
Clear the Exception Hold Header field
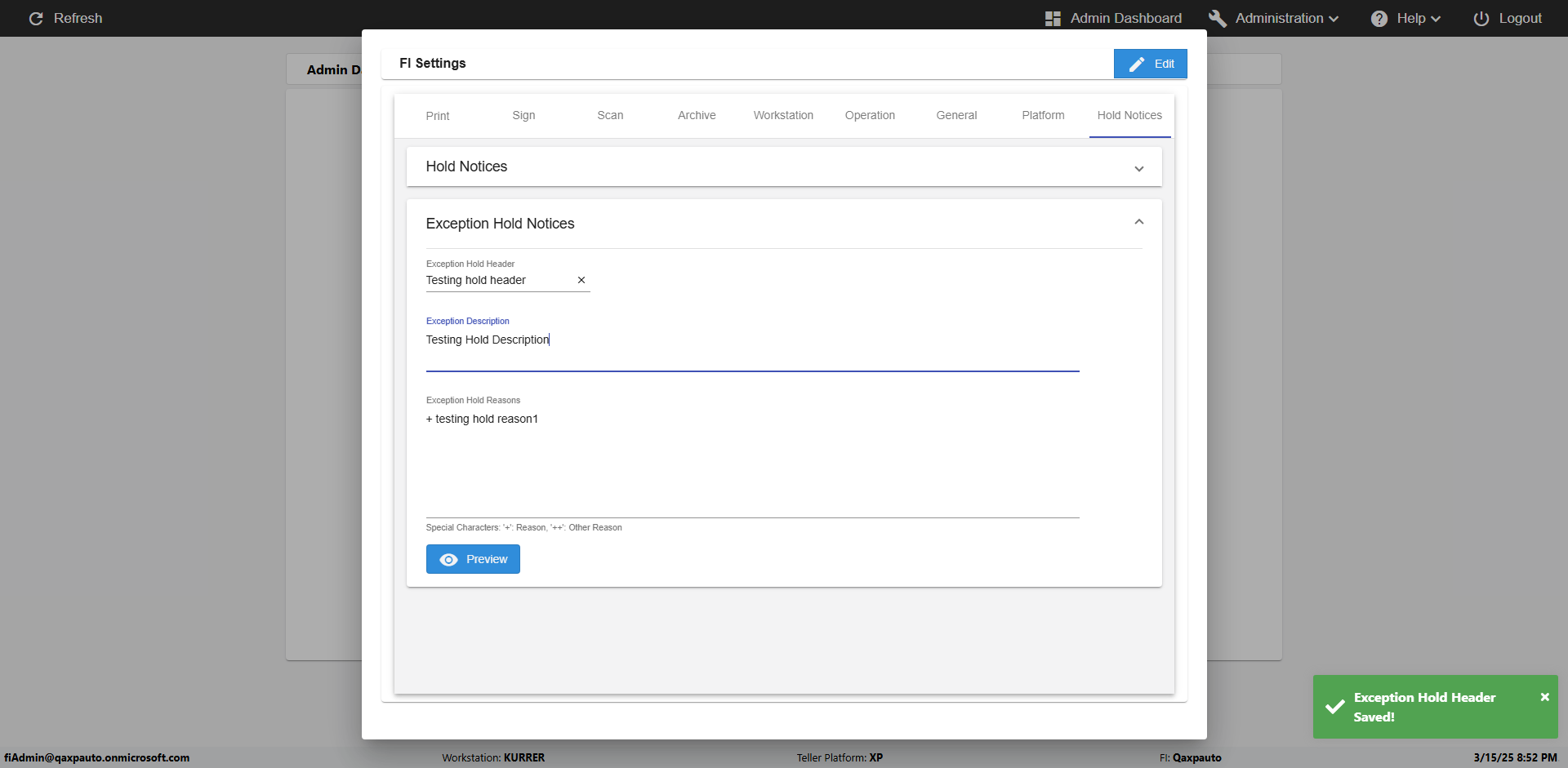coord(581,280)
